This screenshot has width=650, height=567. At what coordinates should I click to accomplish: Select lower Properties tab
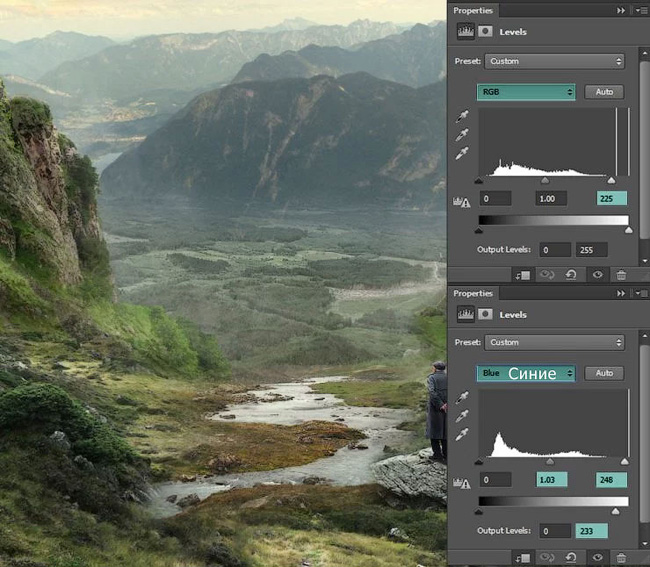pos(473,293)
